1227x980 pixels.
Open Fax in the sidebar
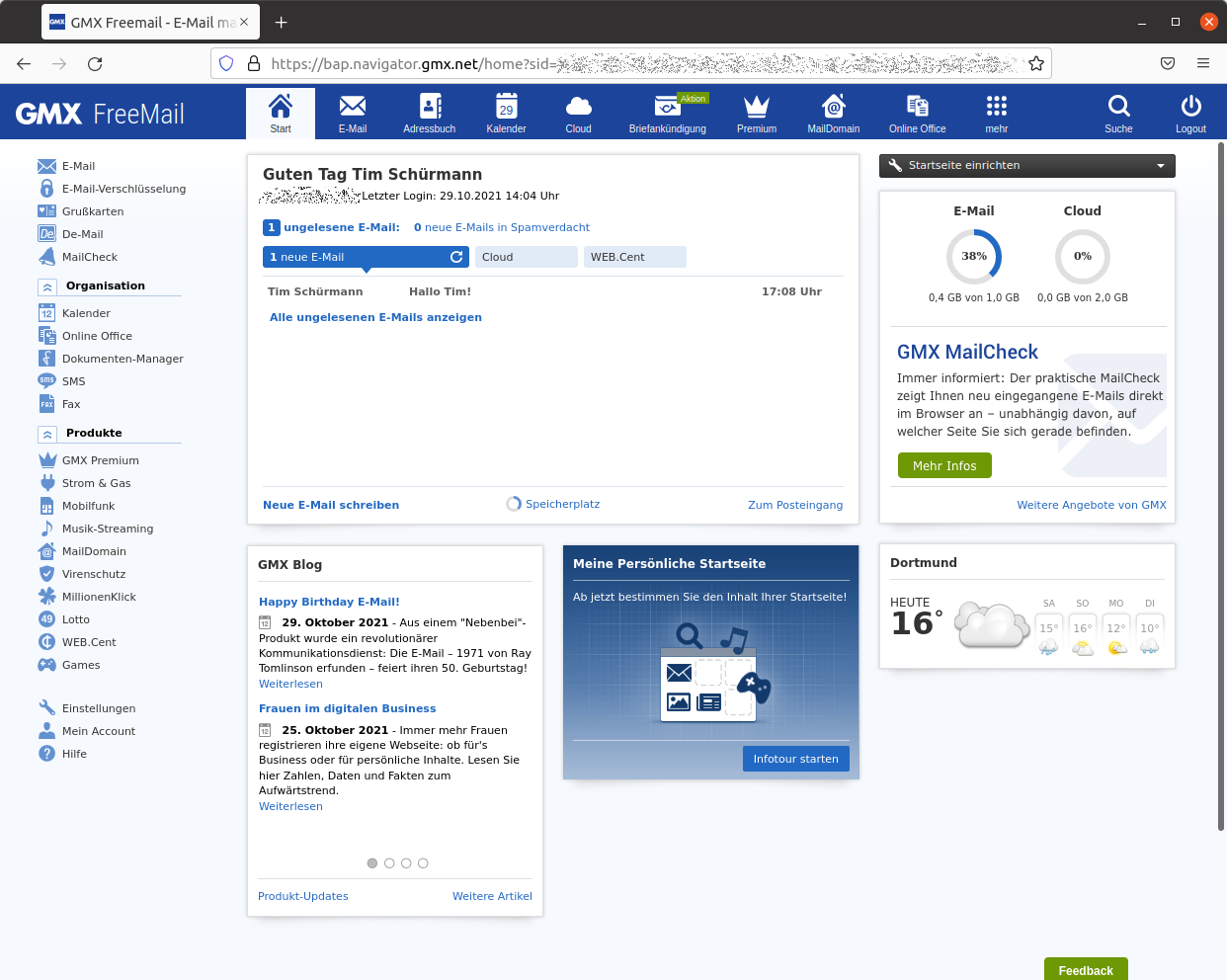coord(59,404)
